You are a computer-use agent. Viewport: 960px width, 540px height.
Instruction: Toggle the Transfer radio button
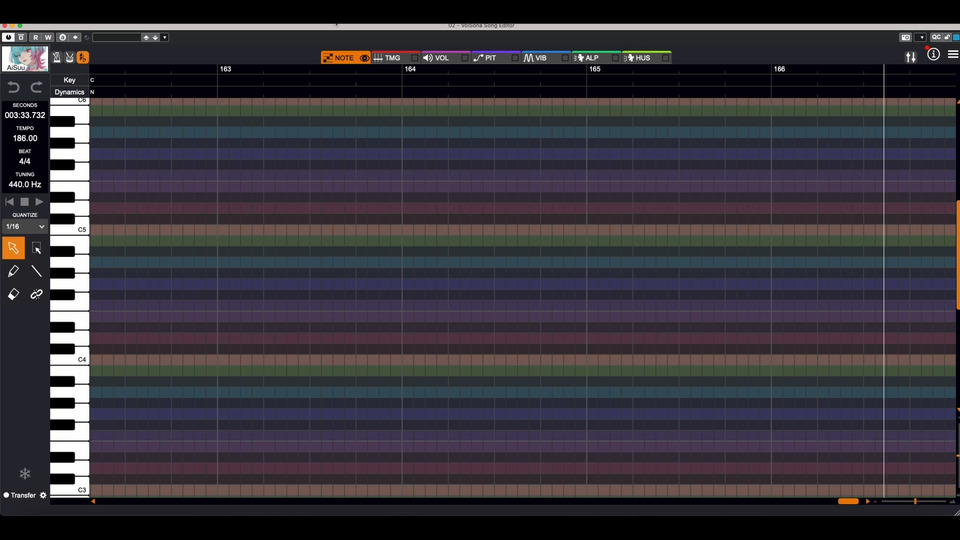click(6, 495)
